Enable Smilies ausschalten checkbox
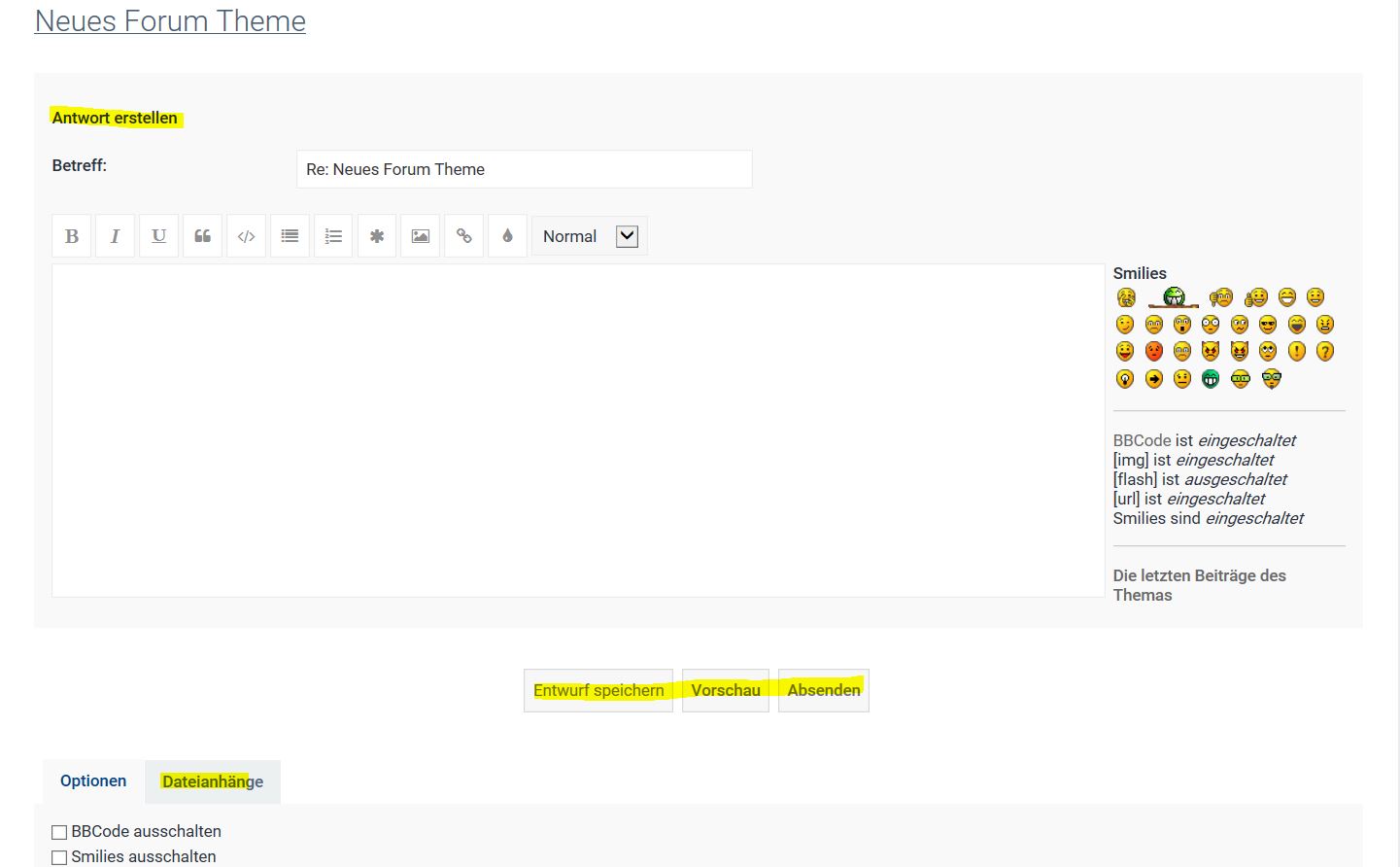The image size is (1400, 867). coord(59,857)
